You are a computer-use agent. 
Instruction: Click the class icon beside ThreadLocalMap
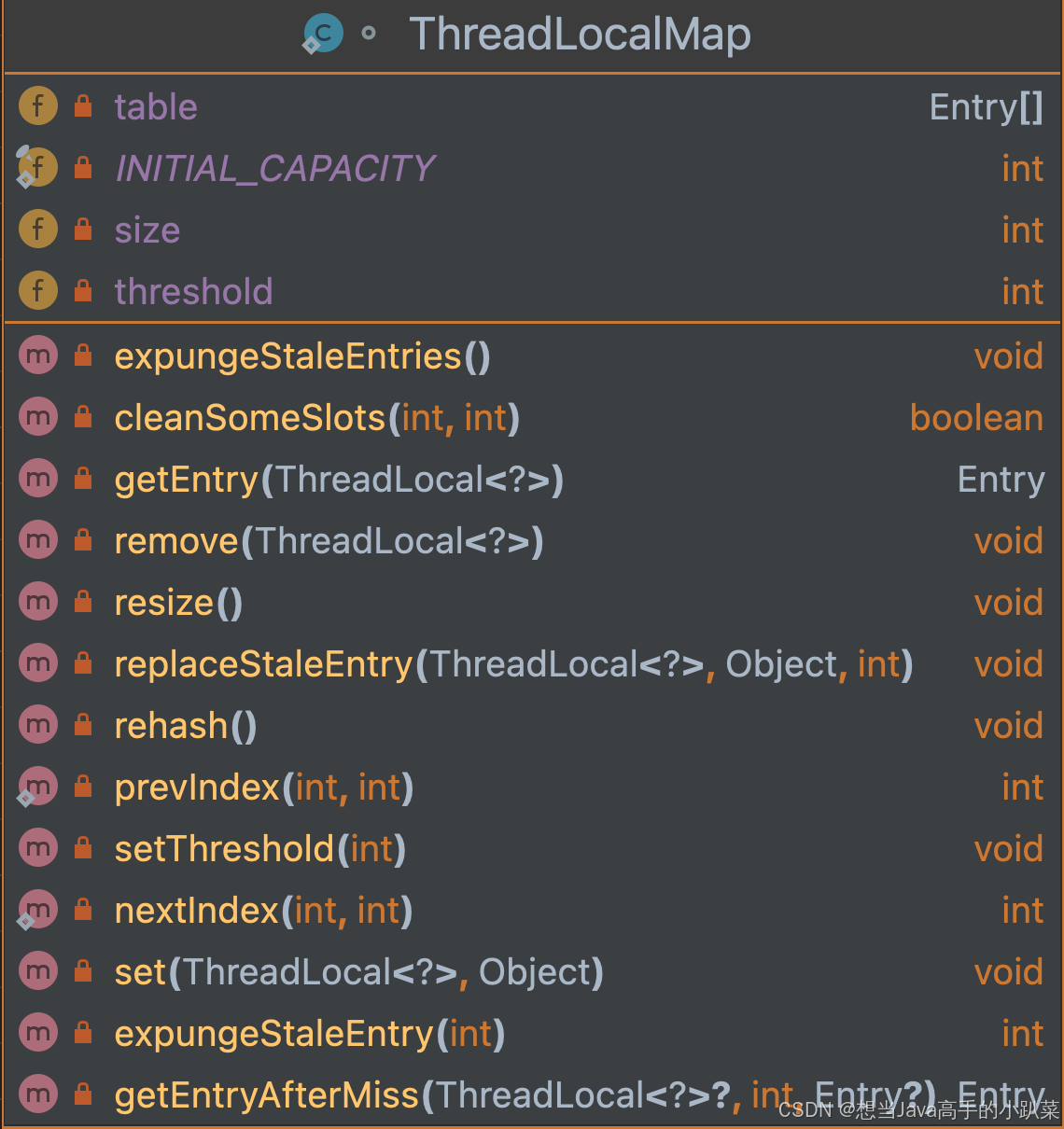pos(321,34)
